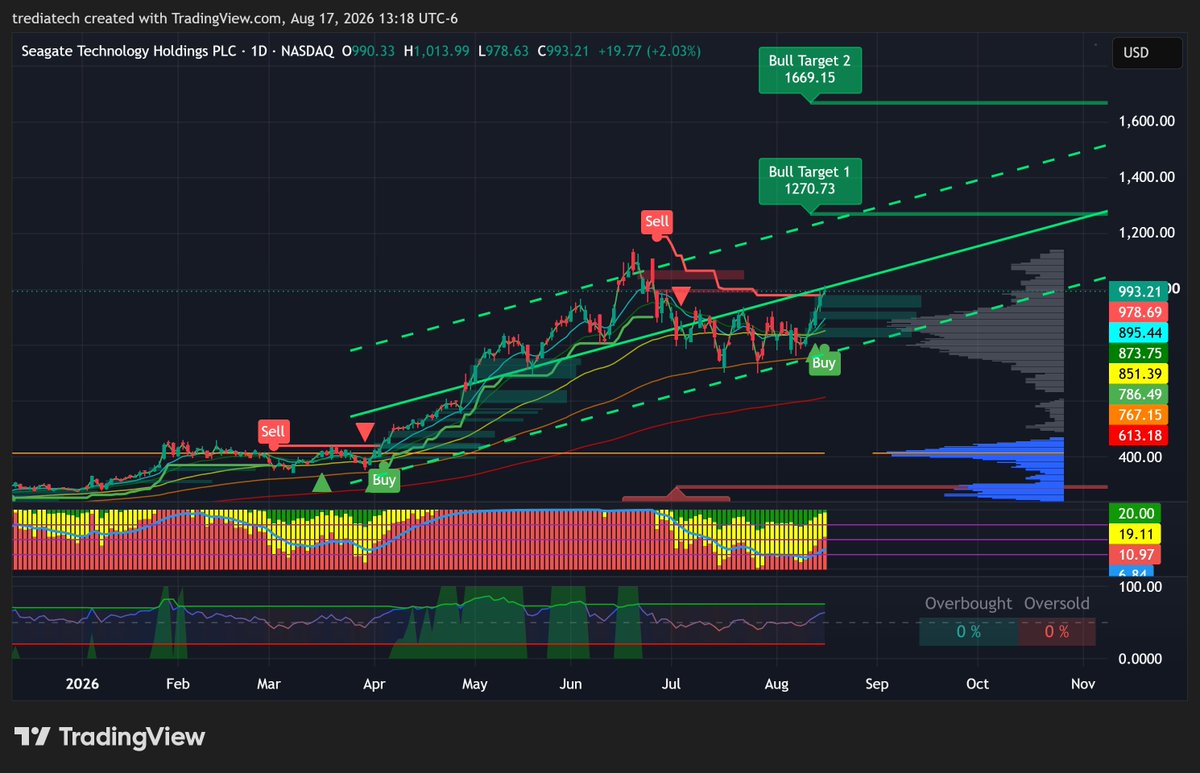Viewport: 1200px width, 773px height.
Task: Click the Sep label on time axis
Action: [x=876, y=685]
